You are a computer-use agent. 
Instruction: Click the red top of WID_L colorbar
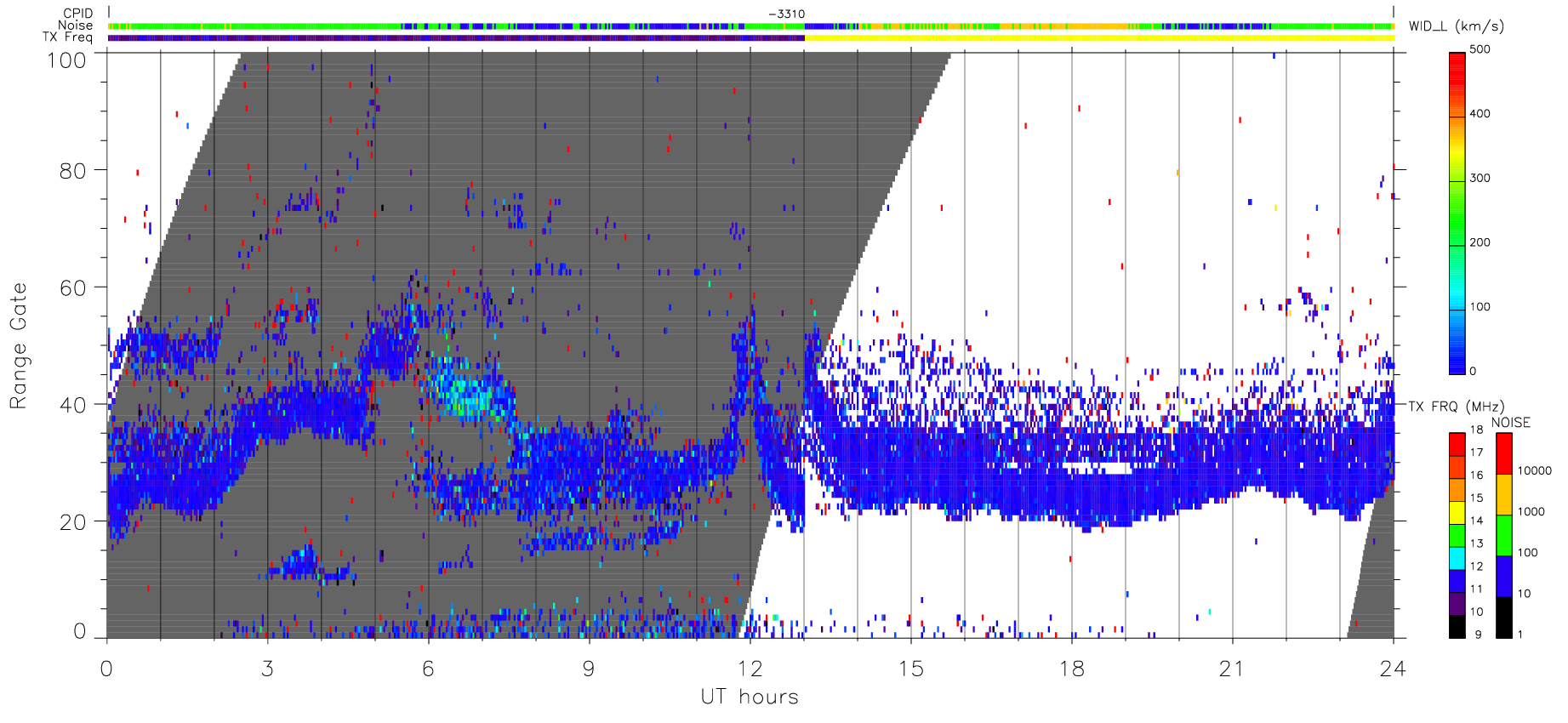[1457, 68]
